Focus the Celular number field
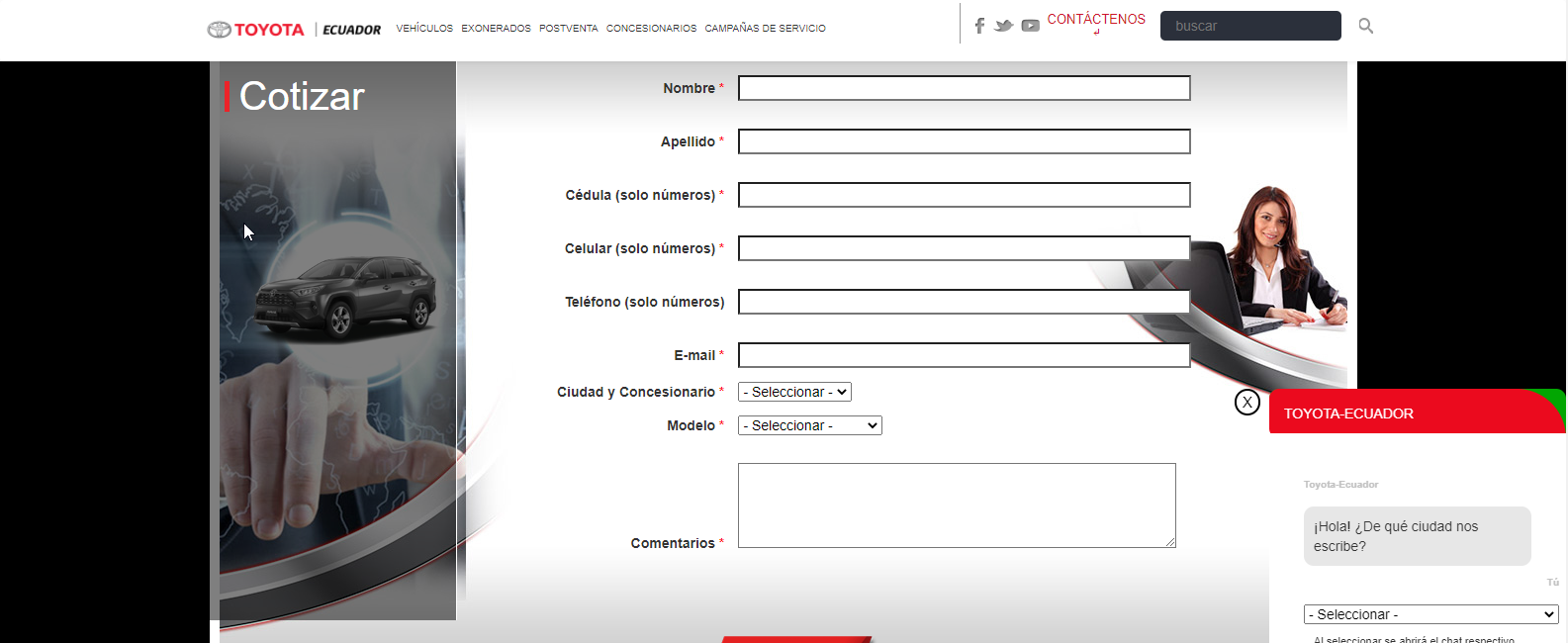Screen dimensions: 1568x643 [x=965, y=248]
